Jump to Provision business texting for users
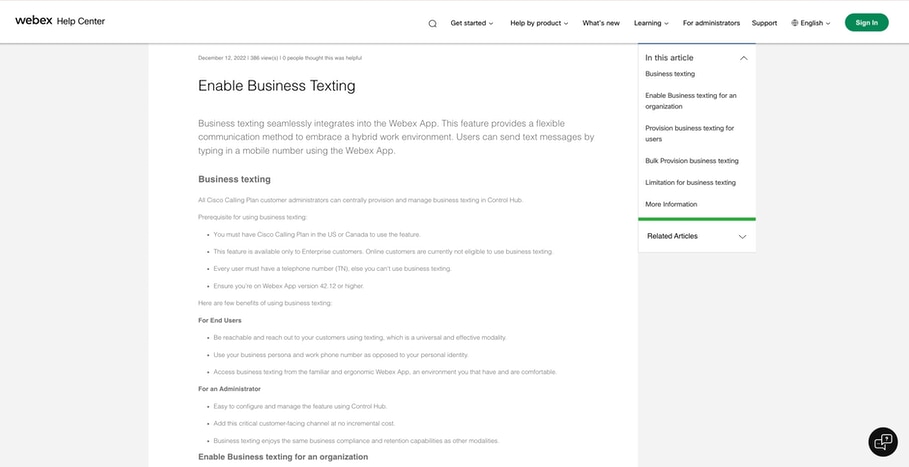 [x=689, y=133]
